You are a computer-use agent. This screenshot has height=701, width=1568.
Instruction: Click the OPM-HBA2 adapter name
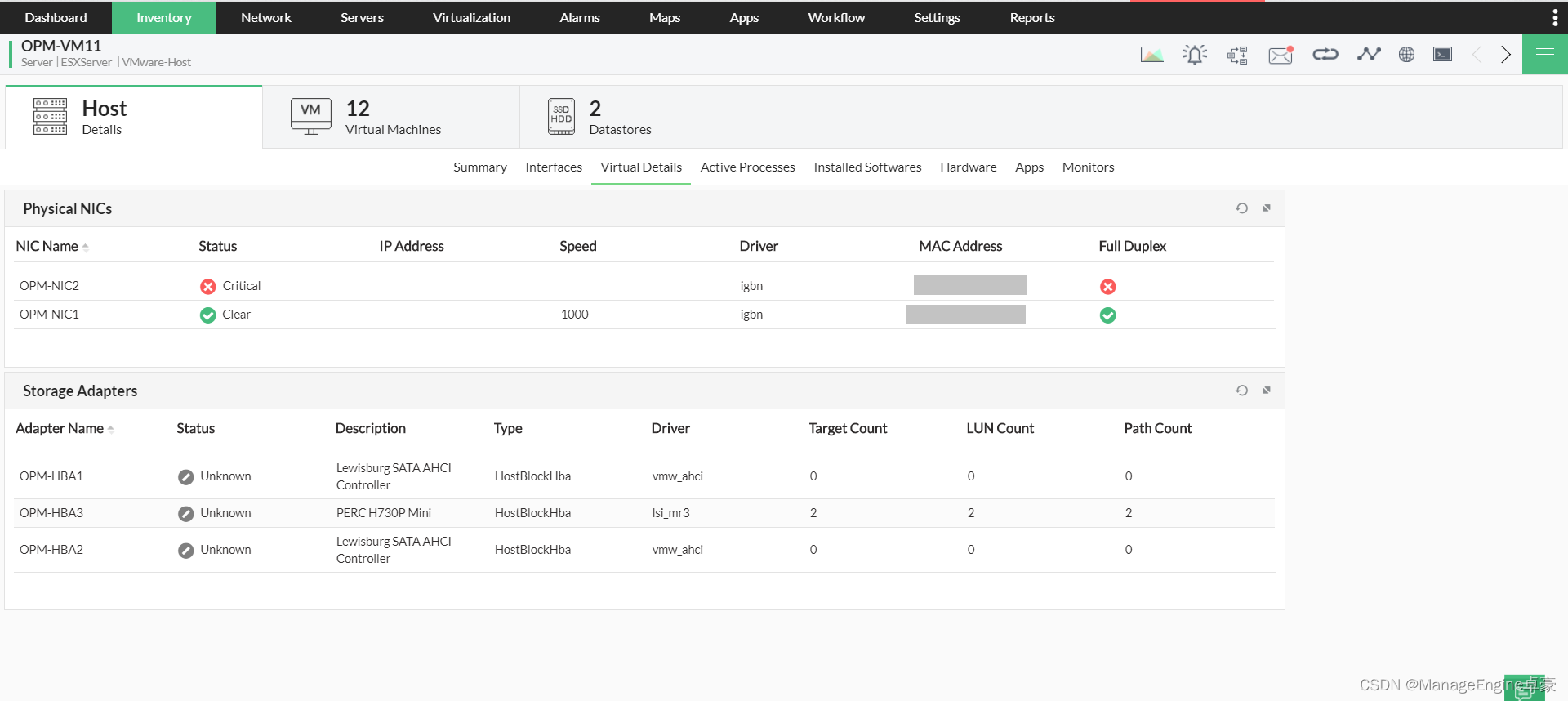[51, 550]
